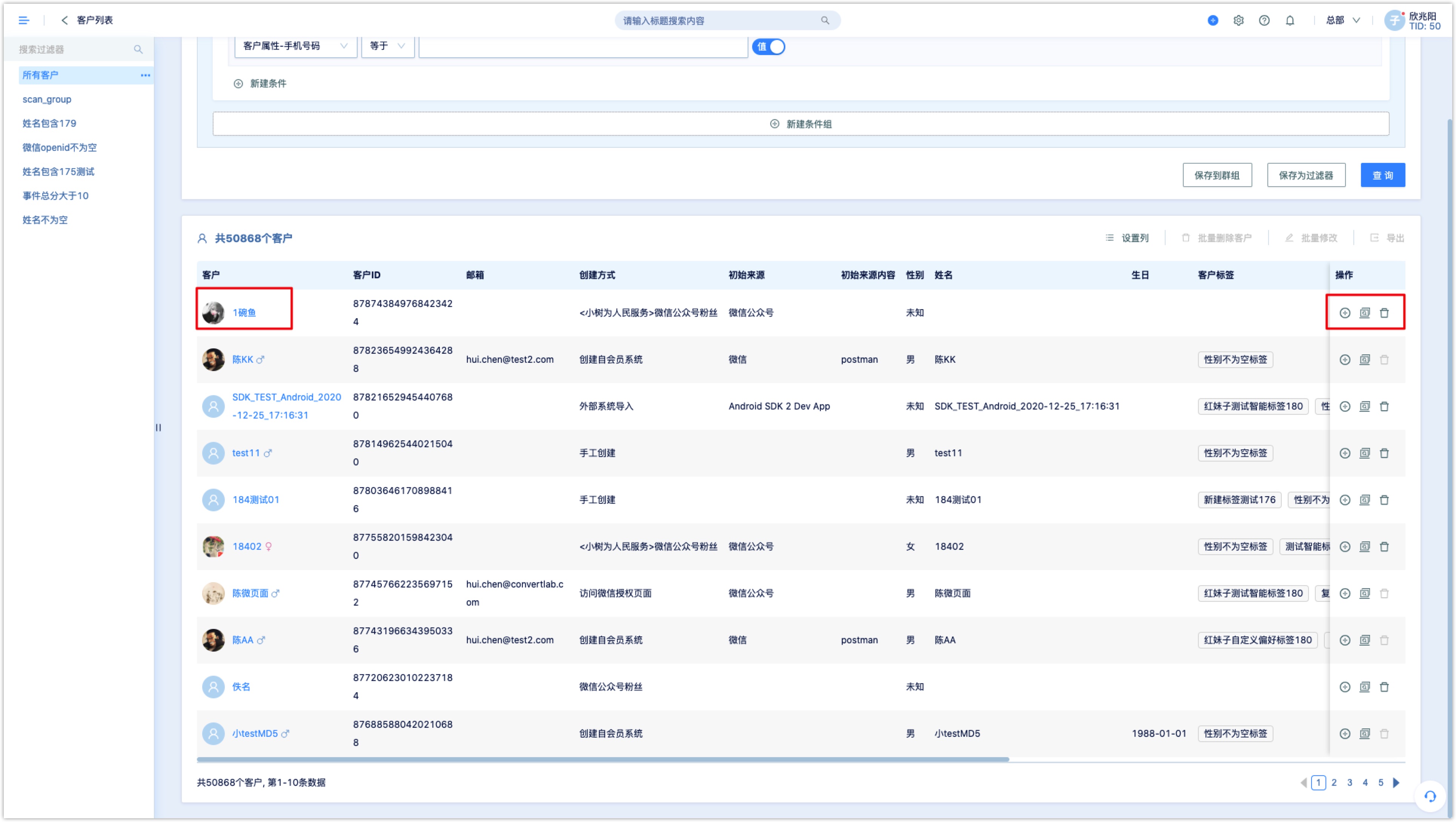Click 批量删除客户 action
The image size is (1456, 822).
pos(1217,238)
